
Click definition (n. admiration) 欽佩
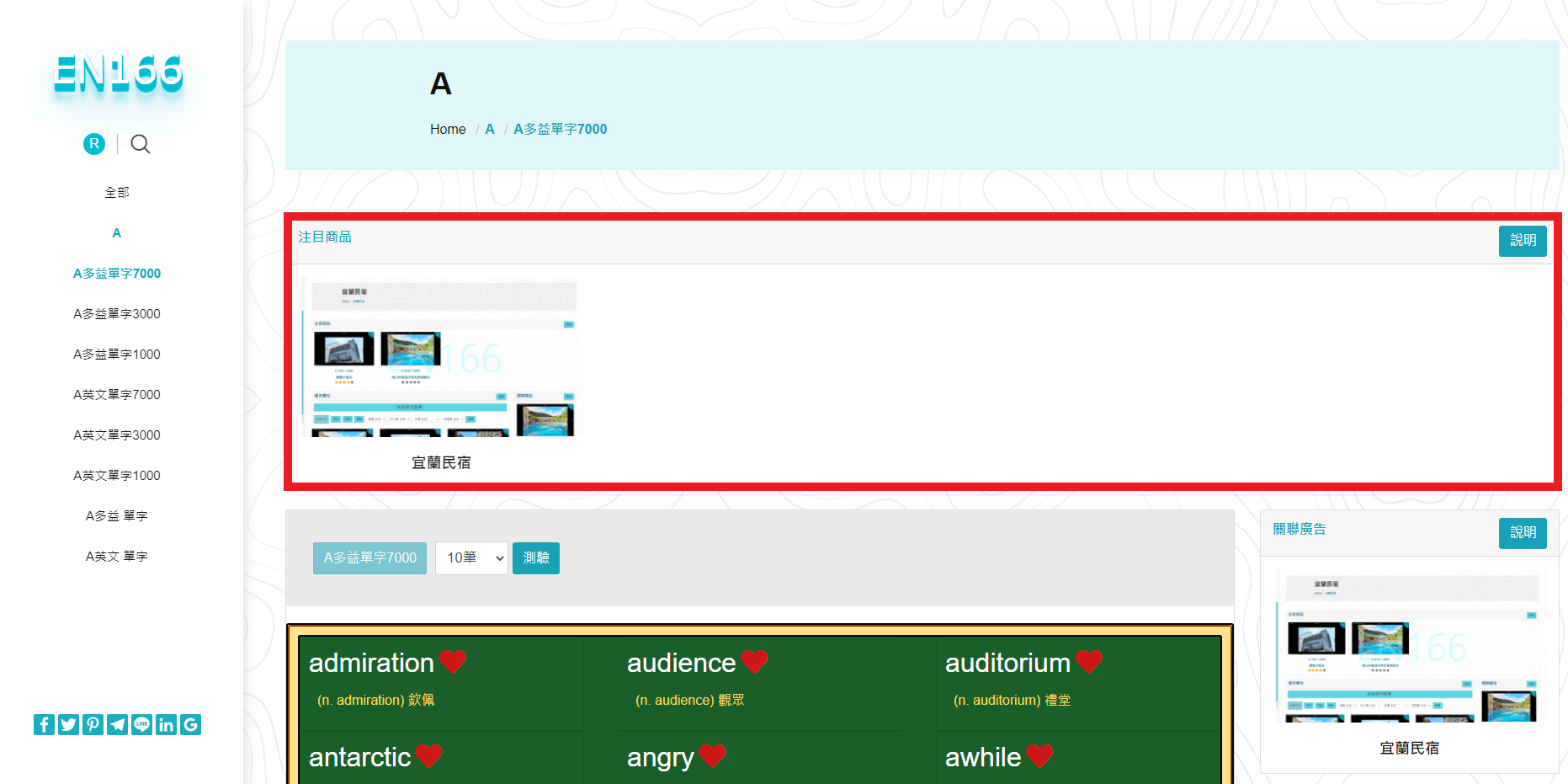tap(376, 700)
